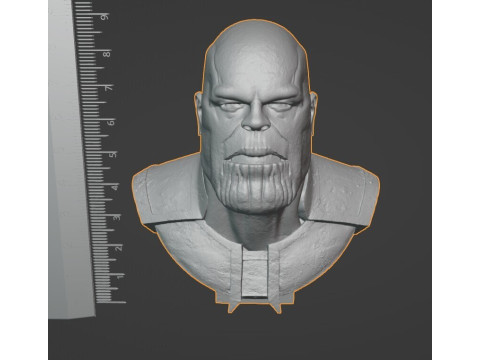The width and height of the screenshot is (480, 360).
Task: Select the Thanos bust model
Action: click(256, 167)
